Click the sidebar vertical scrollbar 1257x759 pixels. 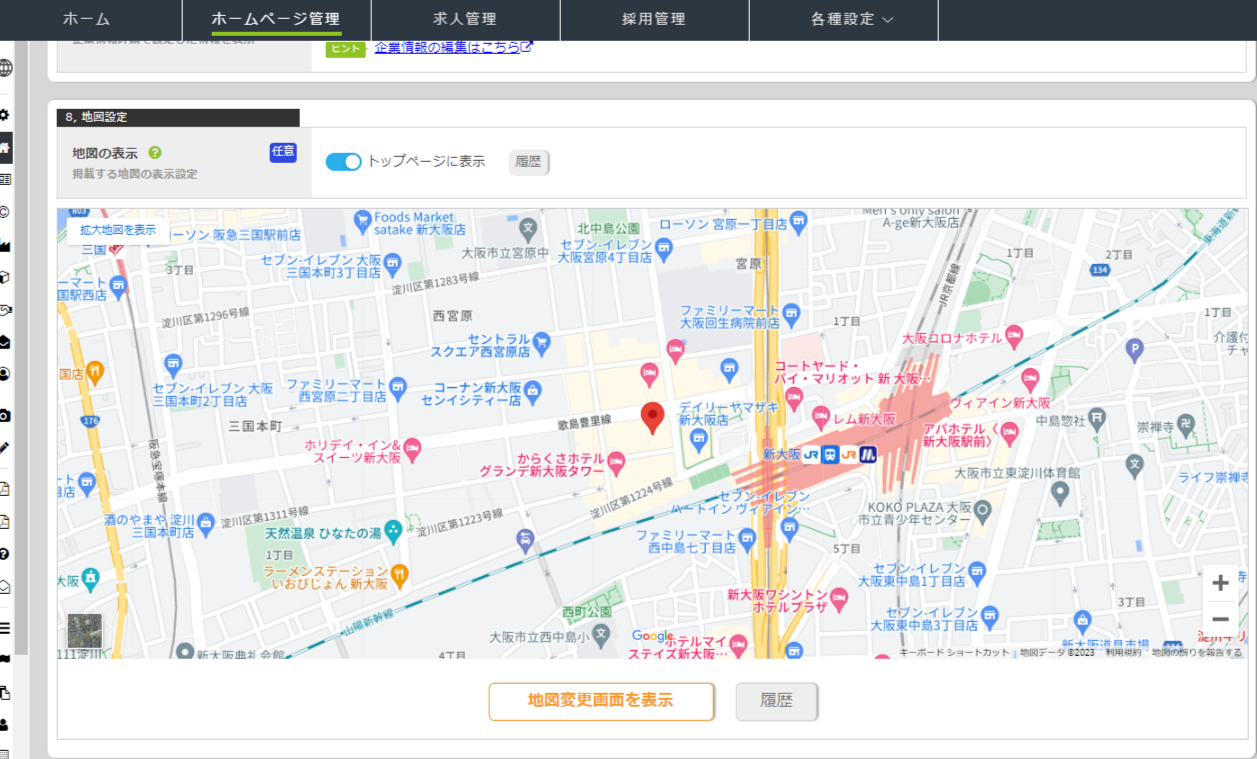(x=21, y=350)
